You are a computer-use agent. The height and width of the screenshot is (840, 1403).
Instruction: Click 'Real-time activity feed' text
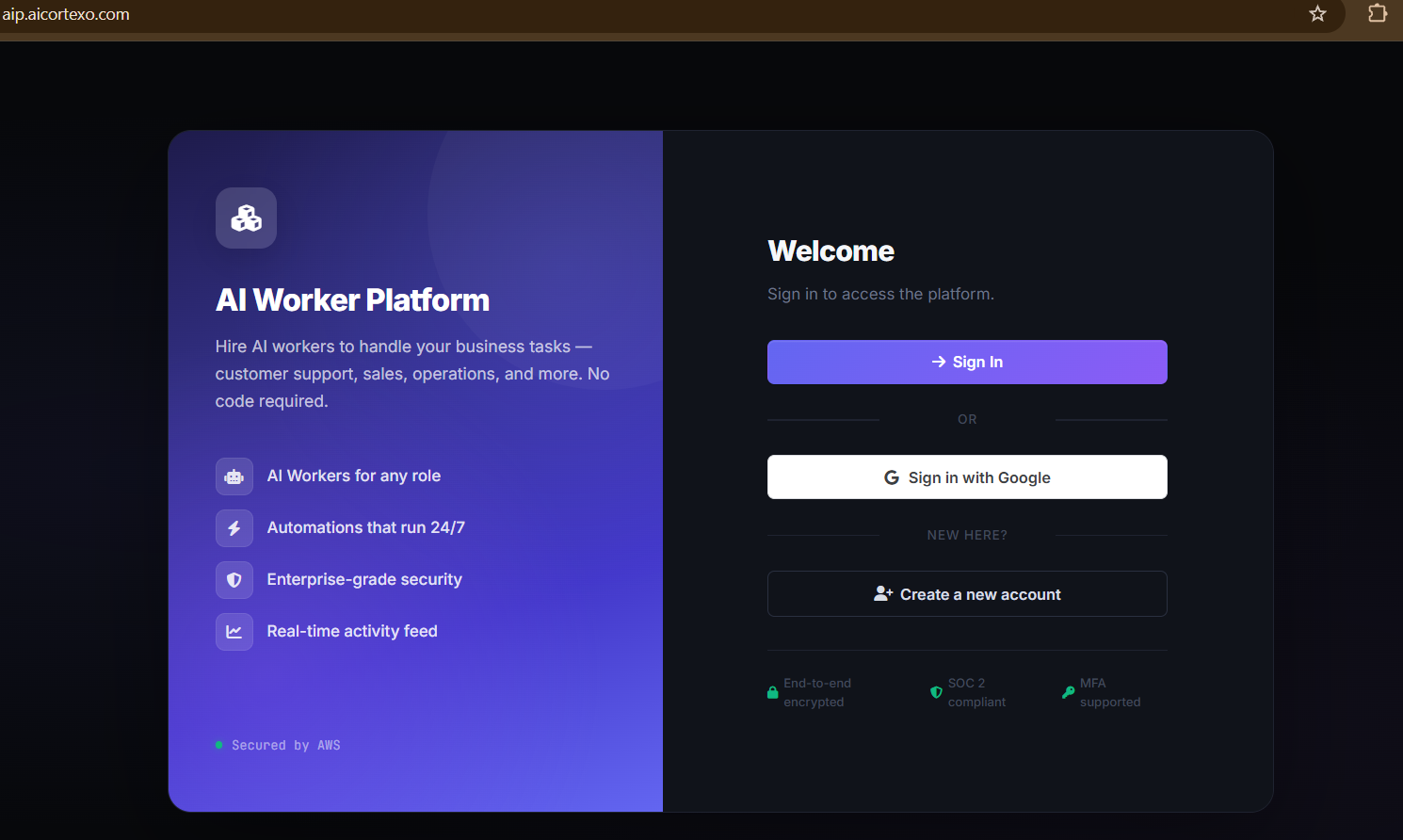pos(352,631)
